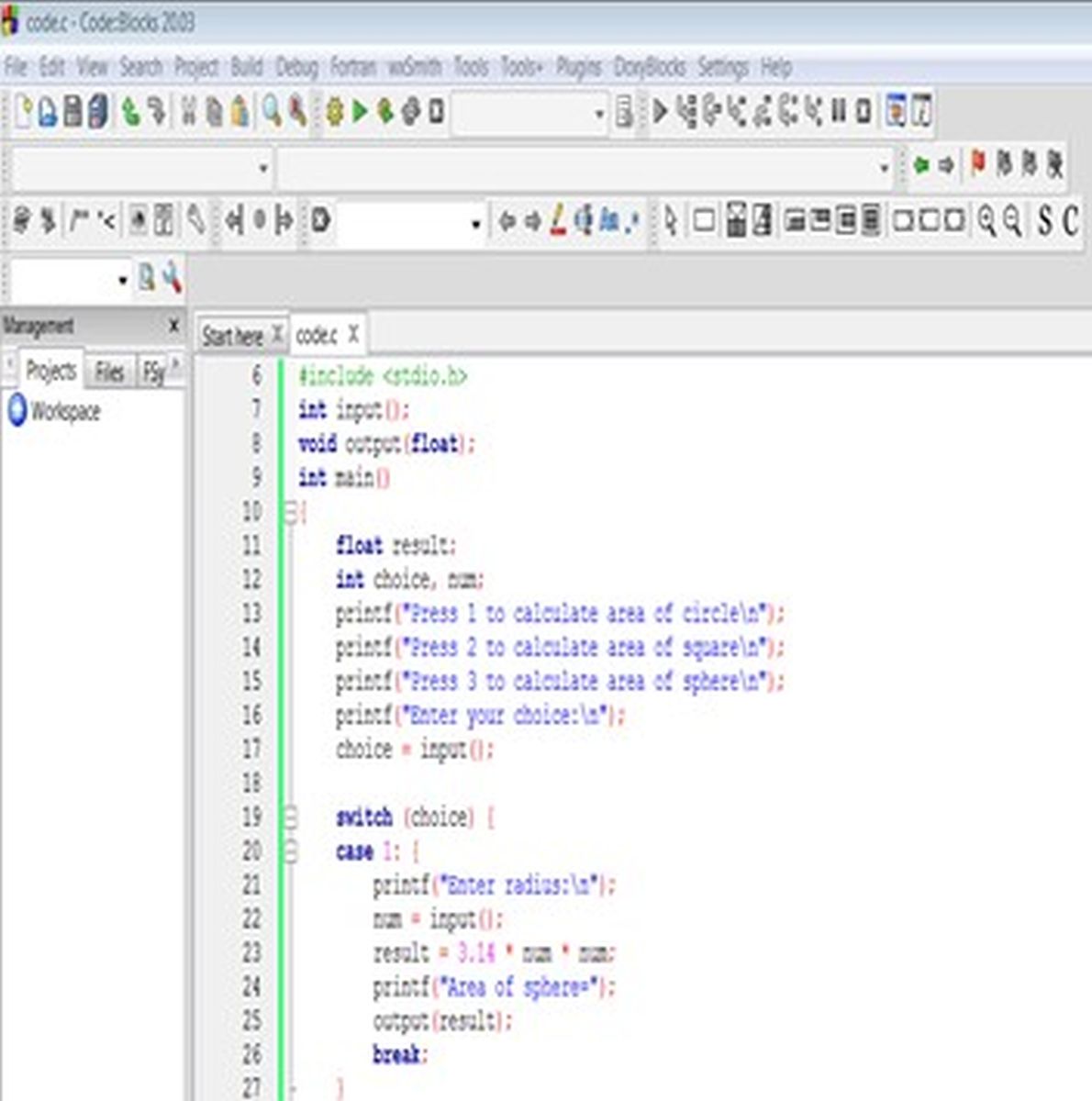Screen dimensions: 1092x1101
Task: Click the Build gear icon
Action: 334,112
